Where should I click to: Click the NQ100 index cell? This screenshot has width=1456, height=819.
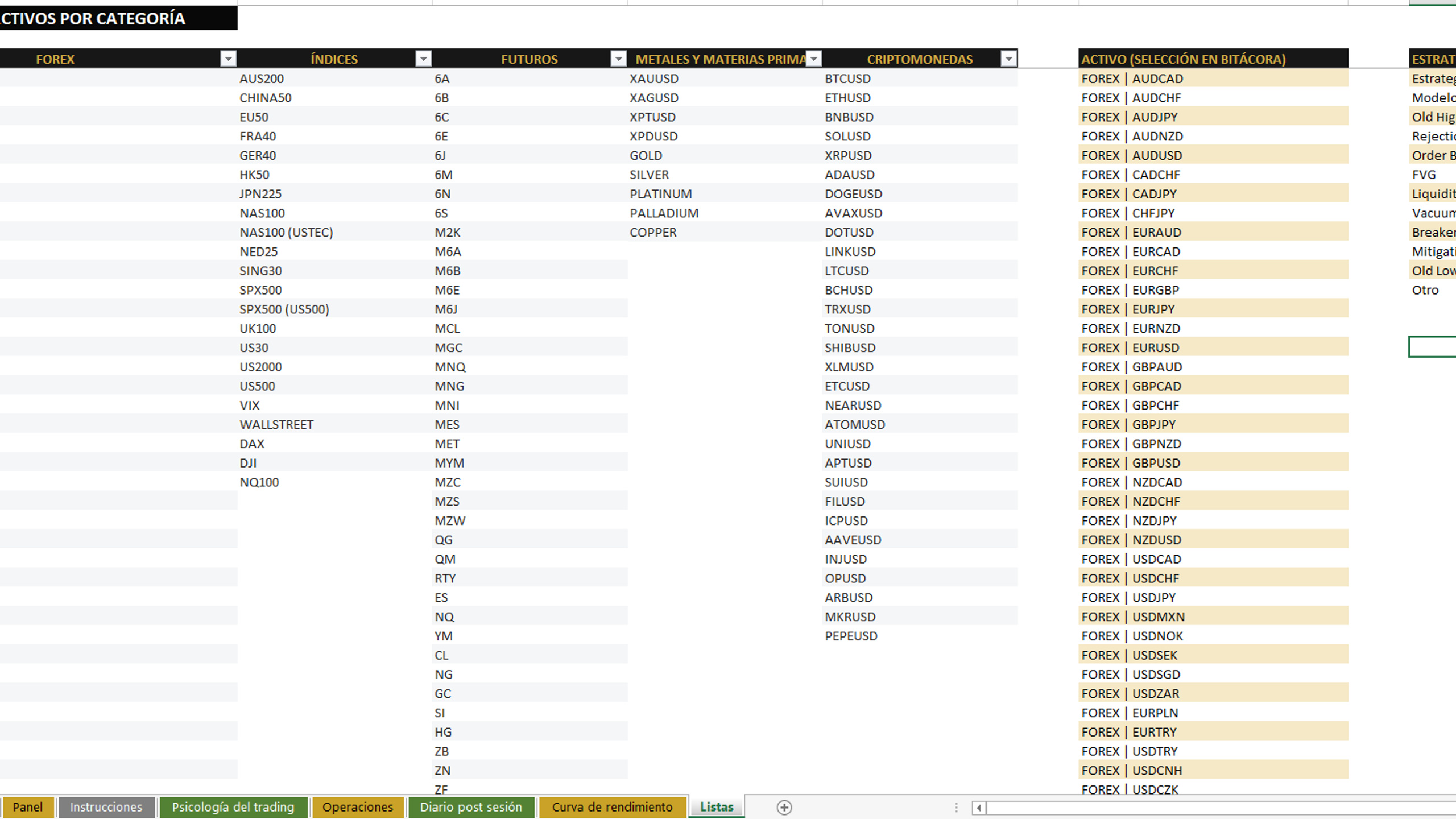point(335,482)
